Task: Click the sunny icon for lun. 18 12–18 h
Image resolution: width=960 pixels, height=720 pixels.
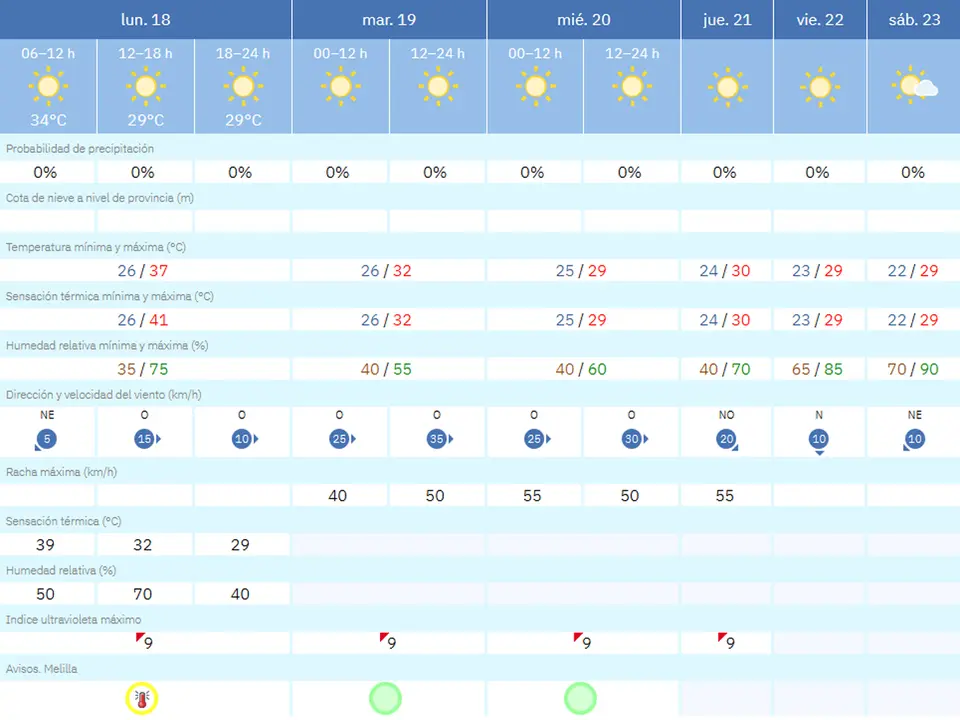Action: pos(146,86)
